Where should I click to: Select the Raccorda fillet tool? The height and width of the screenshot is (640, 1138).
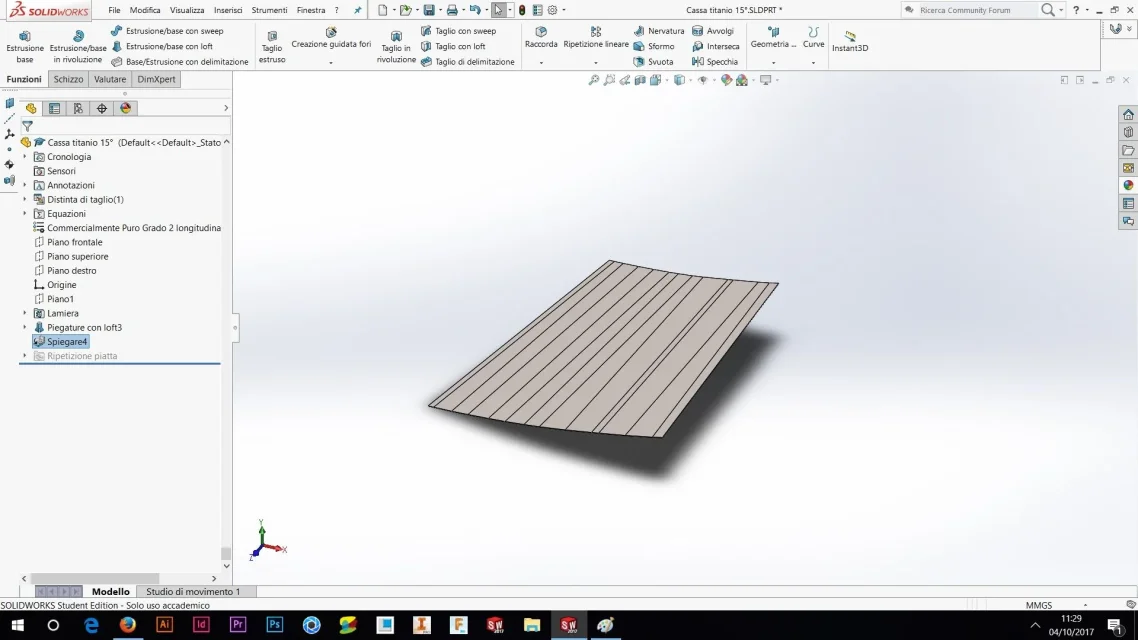tap(541, 38)
